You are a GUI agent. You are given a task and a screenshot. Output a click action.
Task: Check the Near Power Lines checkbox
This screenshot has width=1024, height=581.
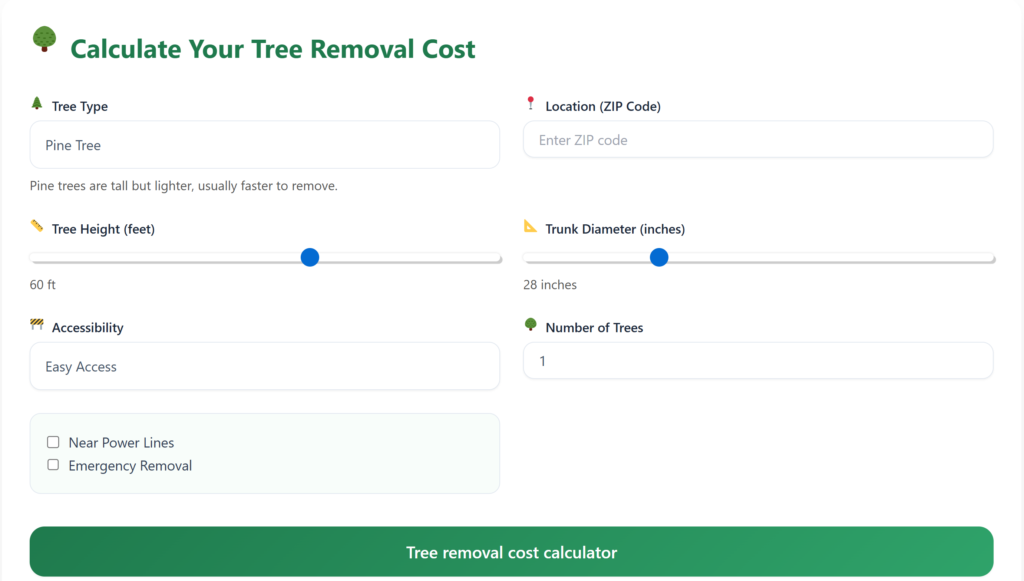pos(53,442)
